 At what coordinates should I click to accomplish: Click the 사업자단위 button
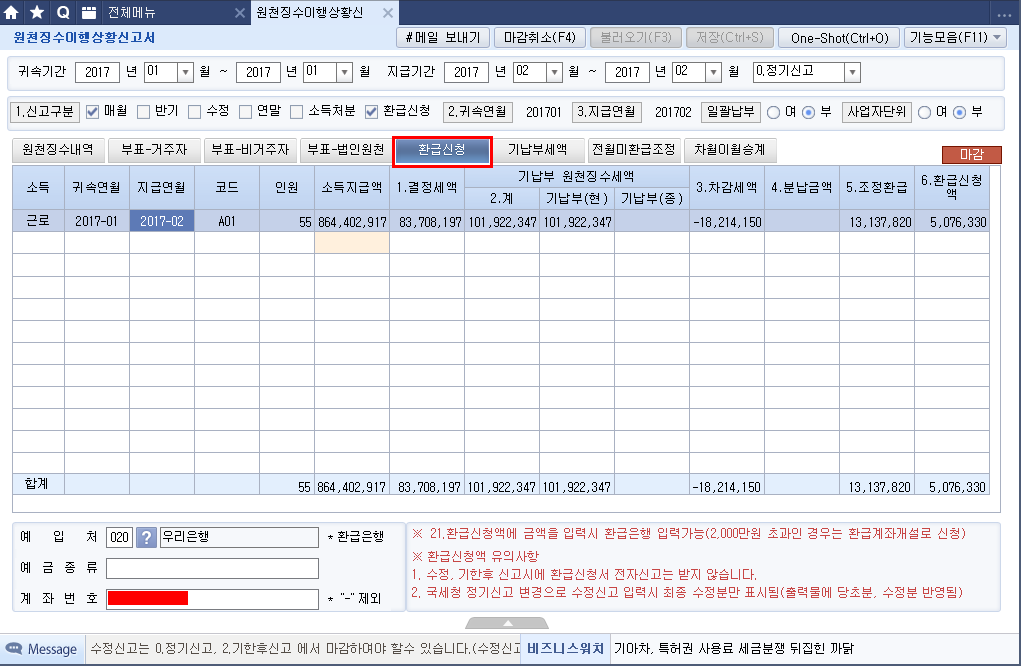tap(876, 112)
